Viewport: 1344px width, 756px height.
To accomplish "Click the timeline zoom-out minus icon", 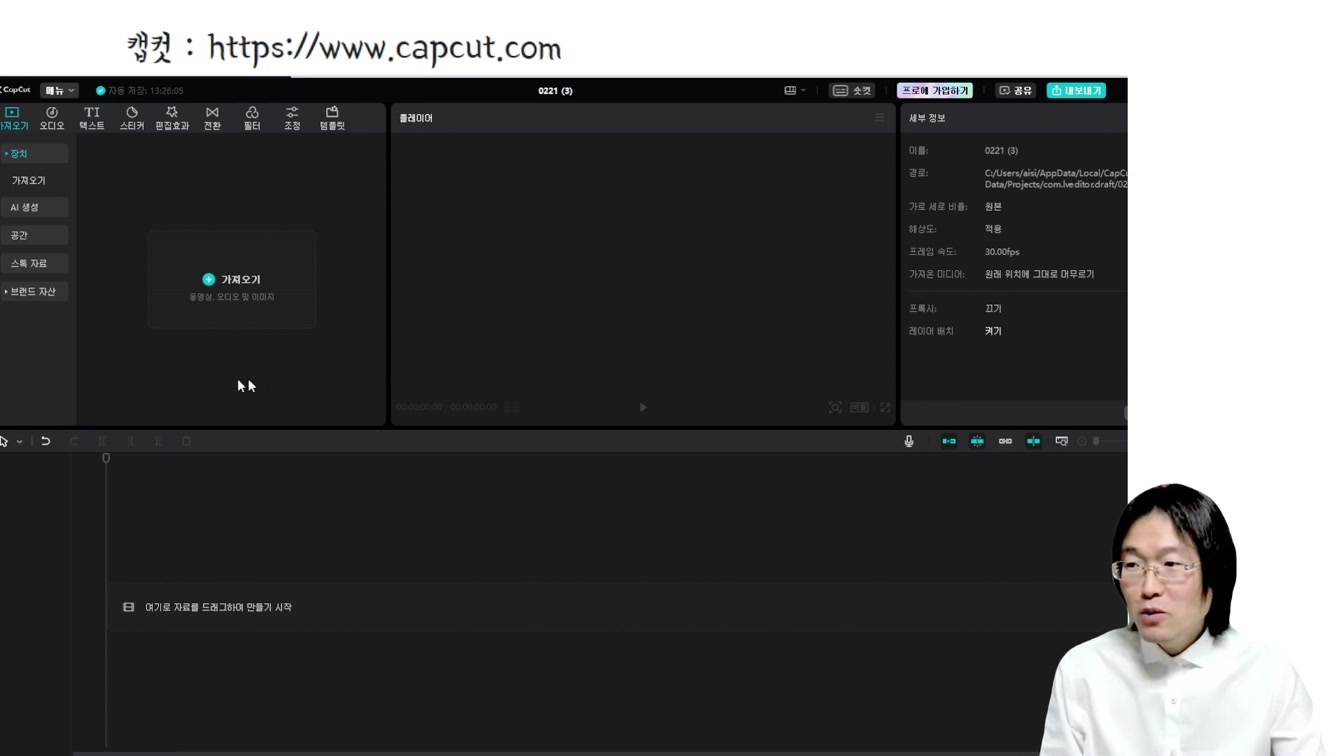I will [x=1082, y=441].
